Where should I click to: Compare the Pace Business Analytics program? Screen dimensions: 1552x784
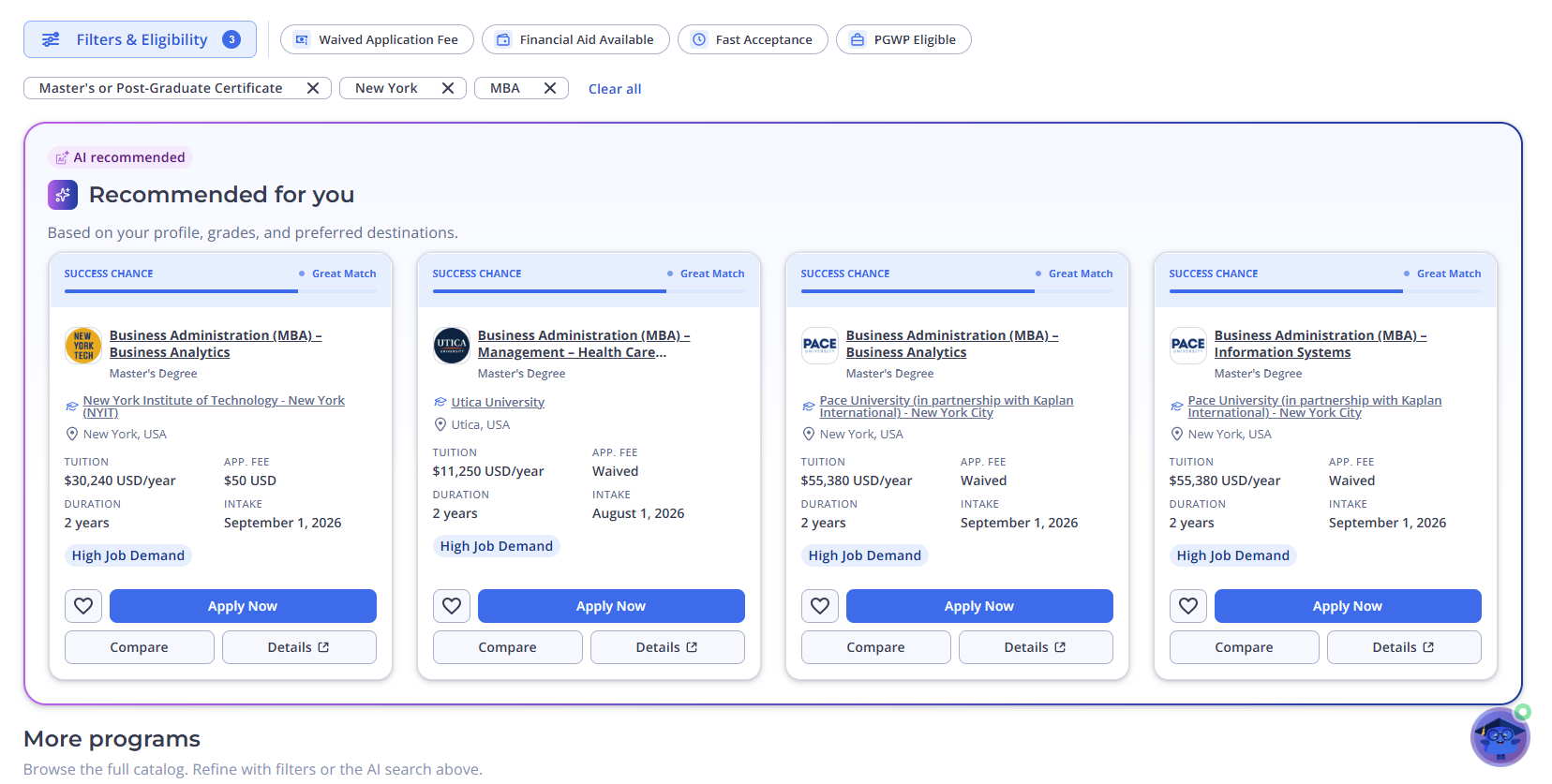tap(876, 647)
